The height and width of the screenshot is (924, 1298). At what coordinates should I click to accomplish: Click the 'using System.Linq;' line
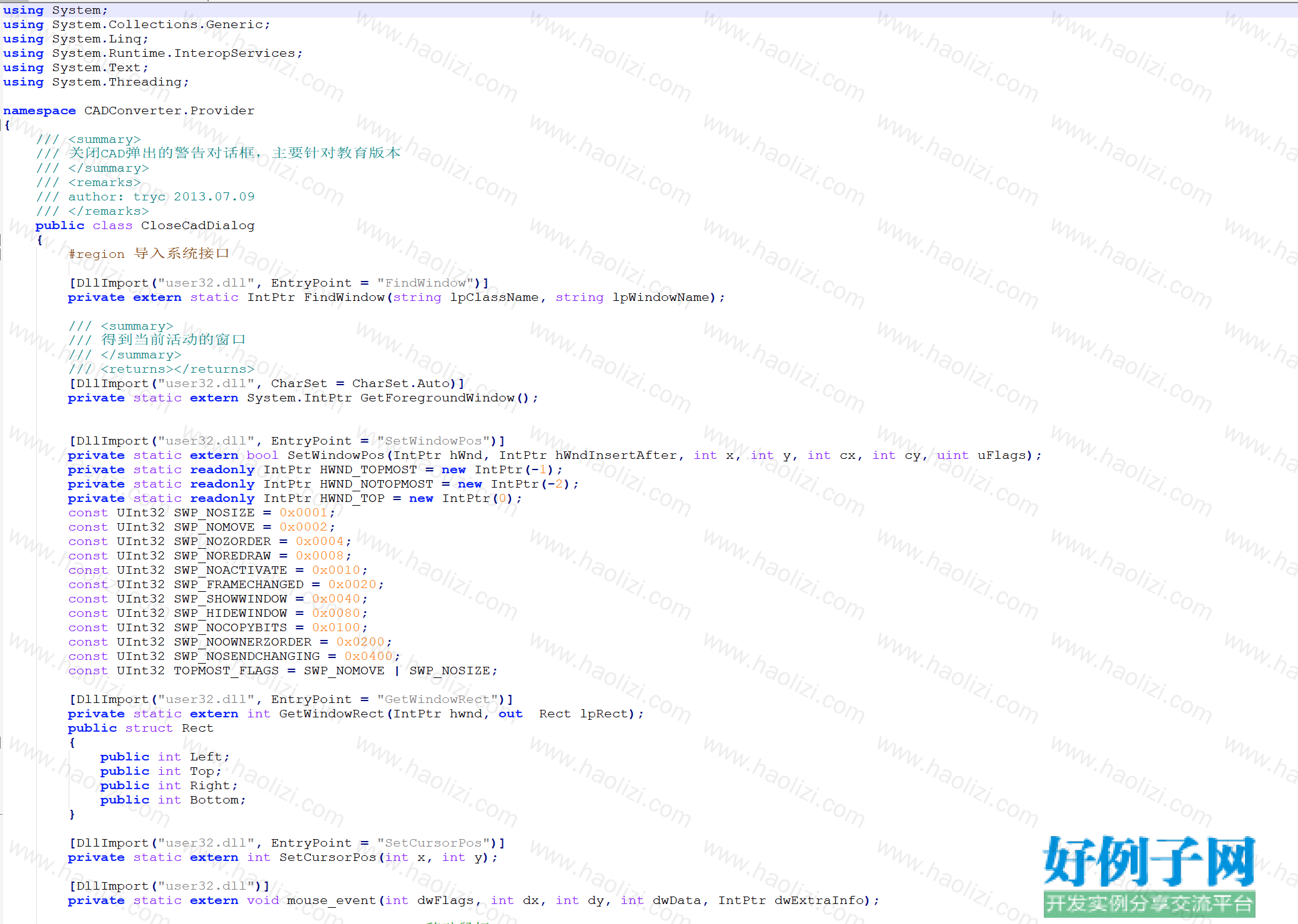[76, 39]
